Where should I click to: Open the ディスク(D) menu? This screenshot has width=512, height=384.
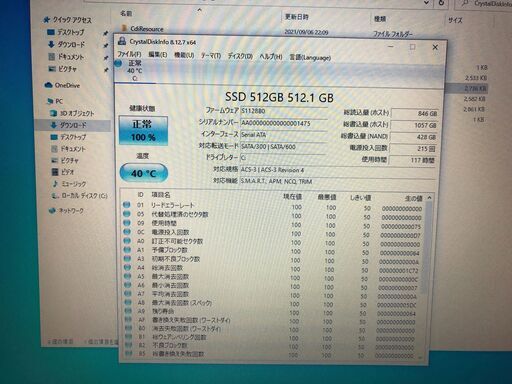[240, 56]
